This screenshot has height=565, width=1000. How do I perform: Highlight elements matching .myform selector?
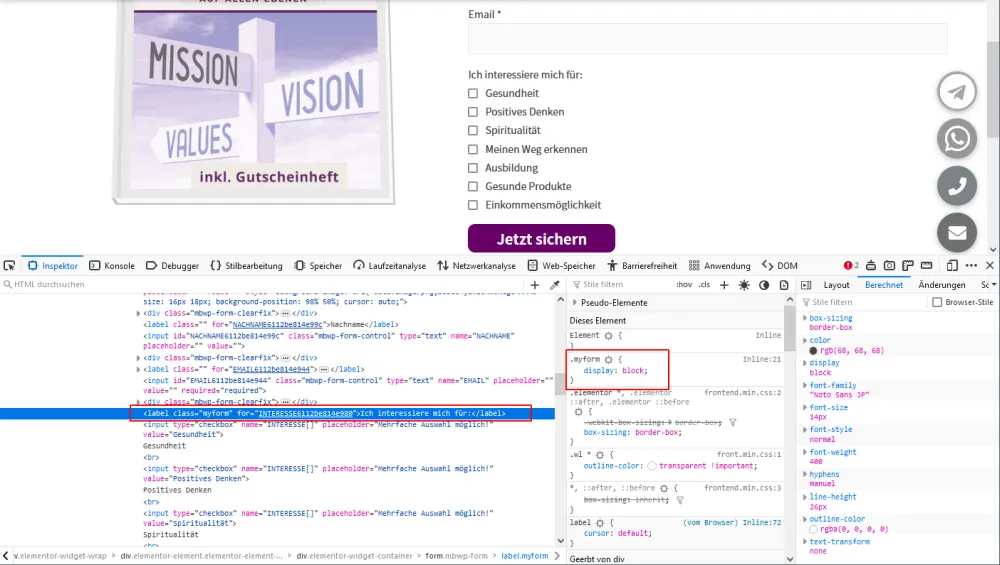pos(608,360)
